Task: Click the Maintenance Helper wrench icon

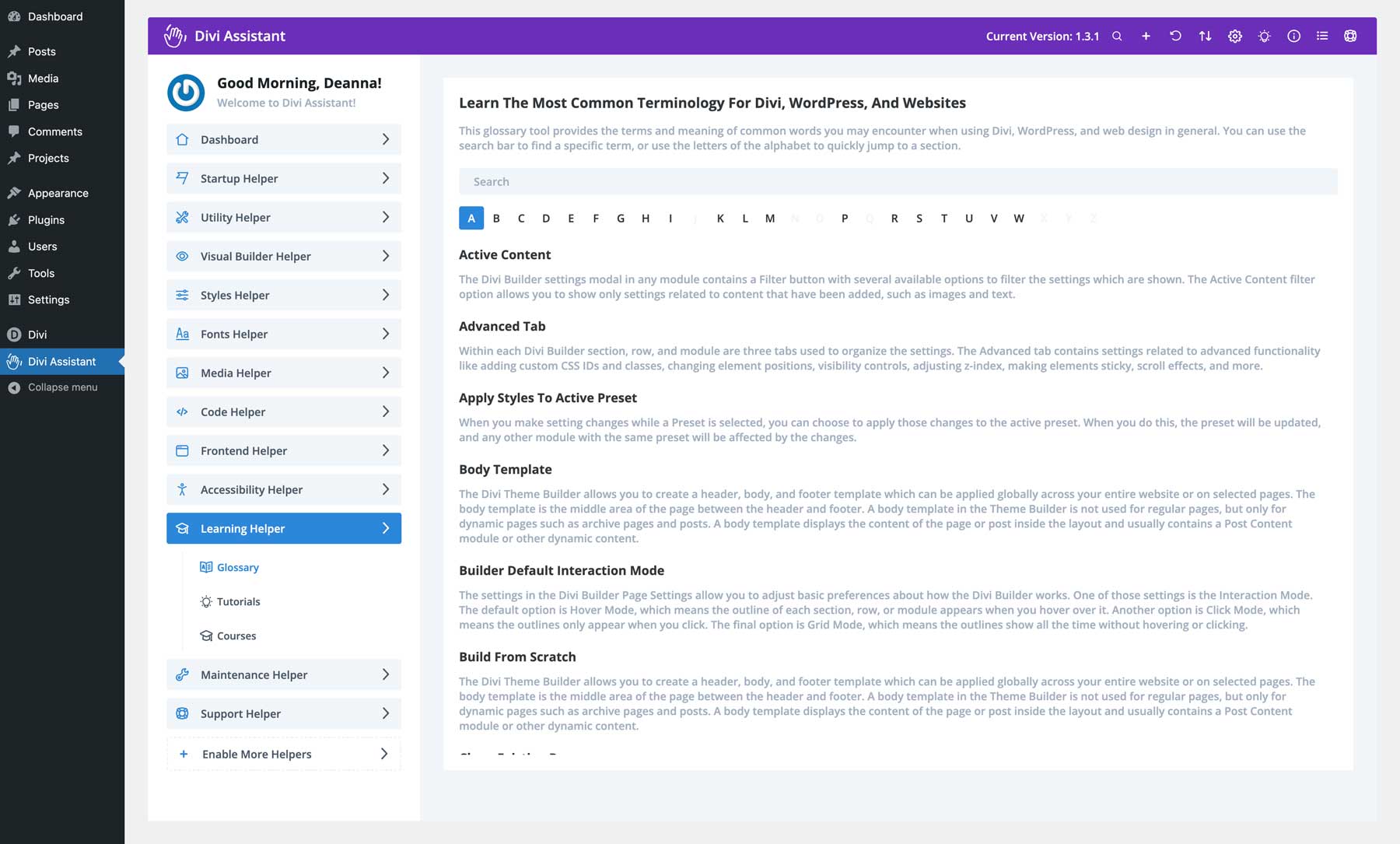Action: tap(182, 674)
